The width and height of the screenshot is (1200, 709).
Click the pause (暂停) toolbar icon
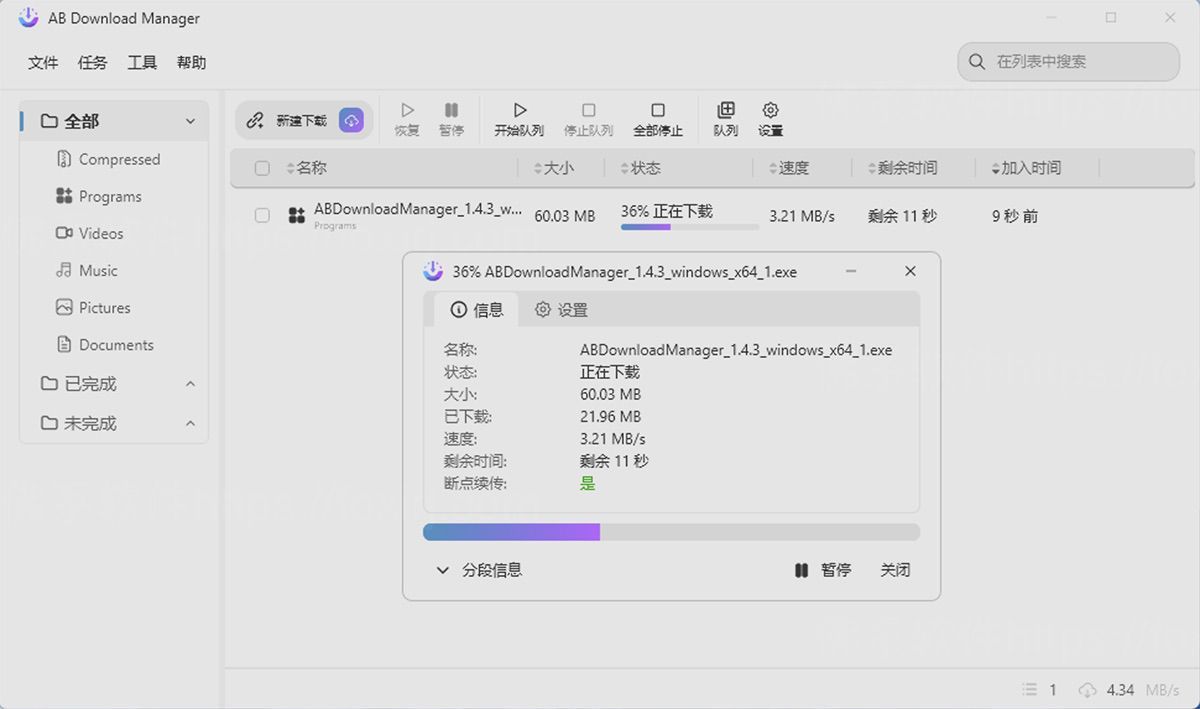pos(451,117)
